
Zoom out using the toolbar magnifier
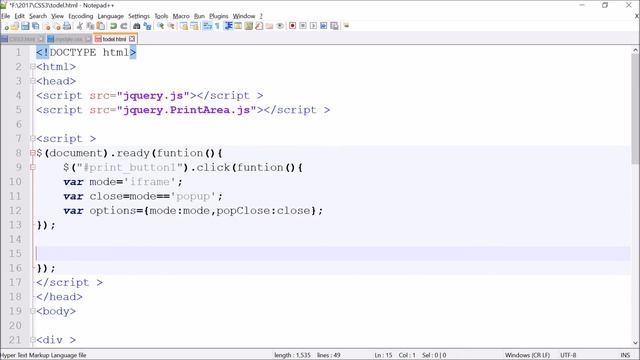pyautogui.click(x=171, y=26)
